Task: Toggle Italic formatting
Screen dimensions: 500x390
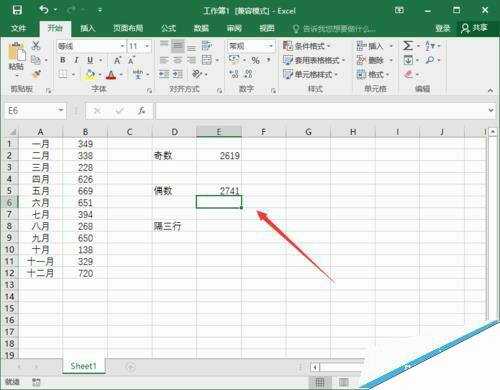Action: point(76,60)
